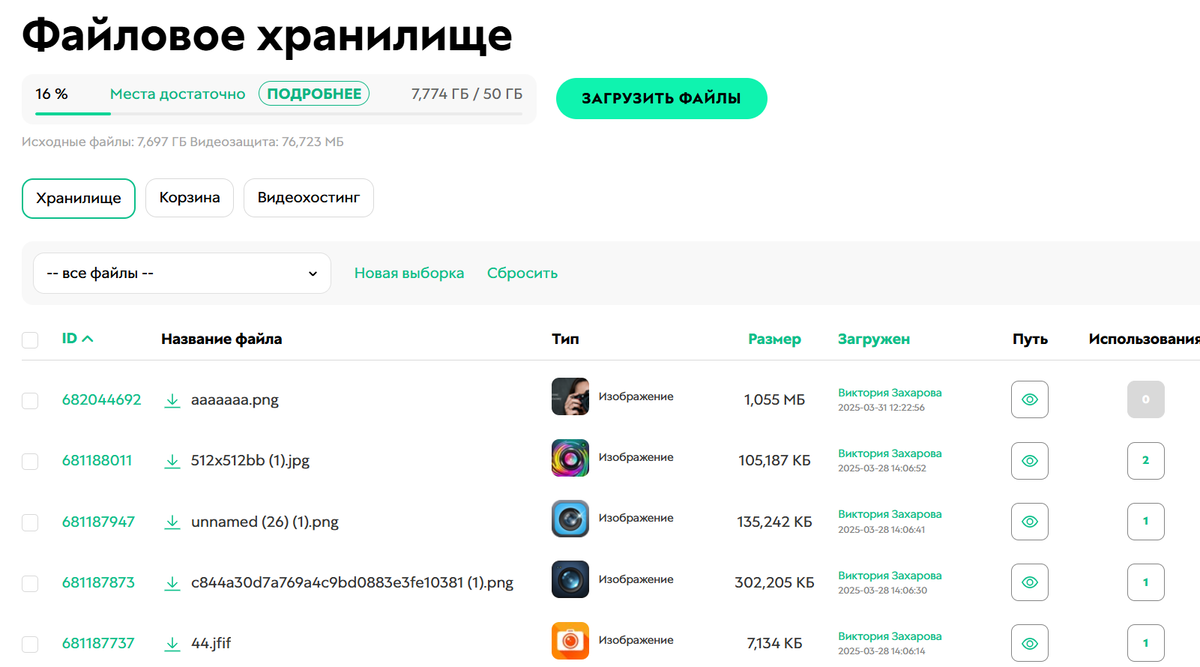The width and height of the screenshot is (1200, 667).
Task: Open thumbnail of aaaaaaa.png
Action: pyautogui.click(x=570, y=397)
